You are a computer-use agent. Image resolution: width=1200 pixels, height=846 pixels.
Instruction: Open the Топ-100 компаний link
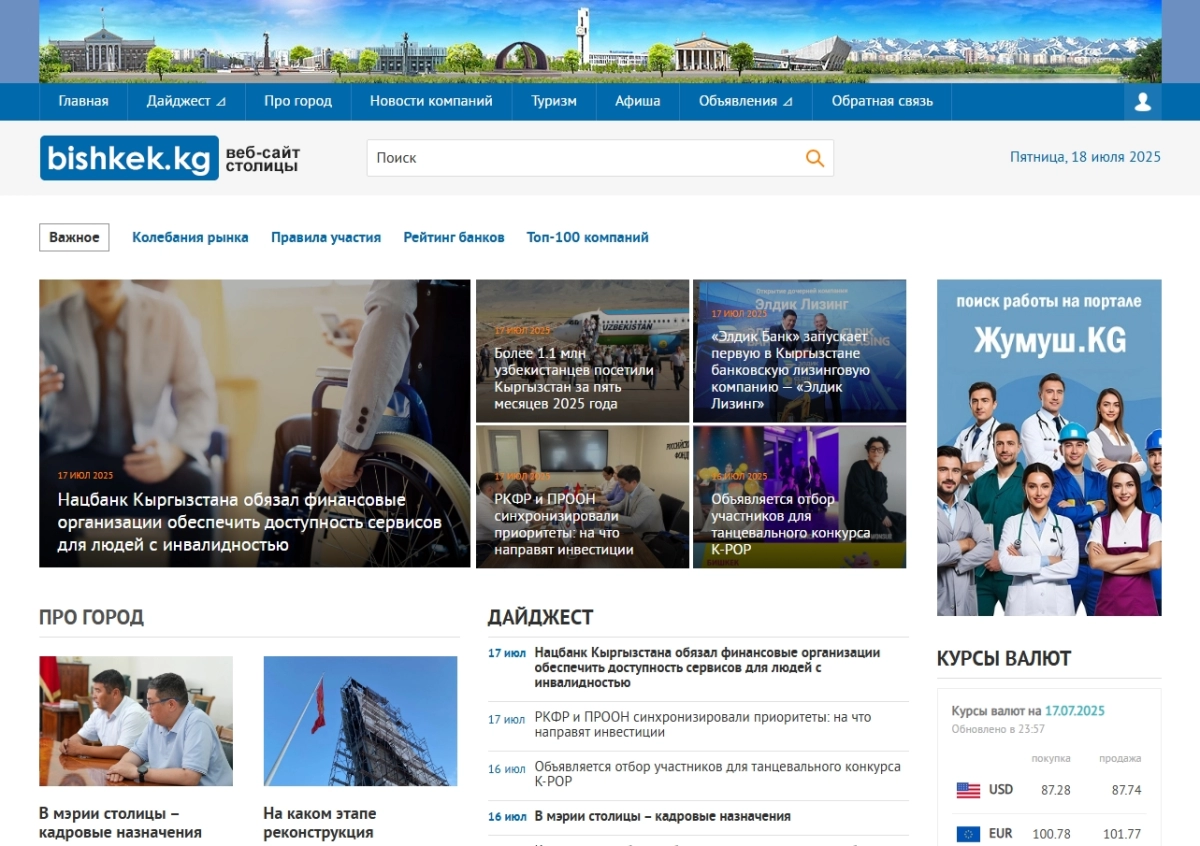point(588,237)
